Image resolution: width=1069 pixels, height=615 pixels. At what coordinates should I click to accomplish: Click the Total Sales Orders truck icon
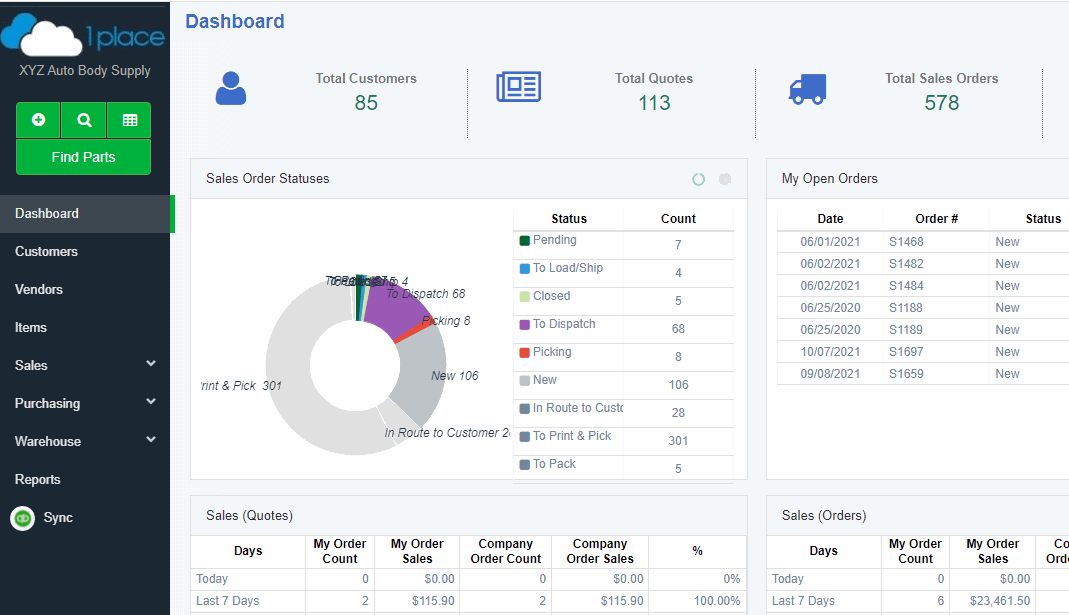pos(807,90)
